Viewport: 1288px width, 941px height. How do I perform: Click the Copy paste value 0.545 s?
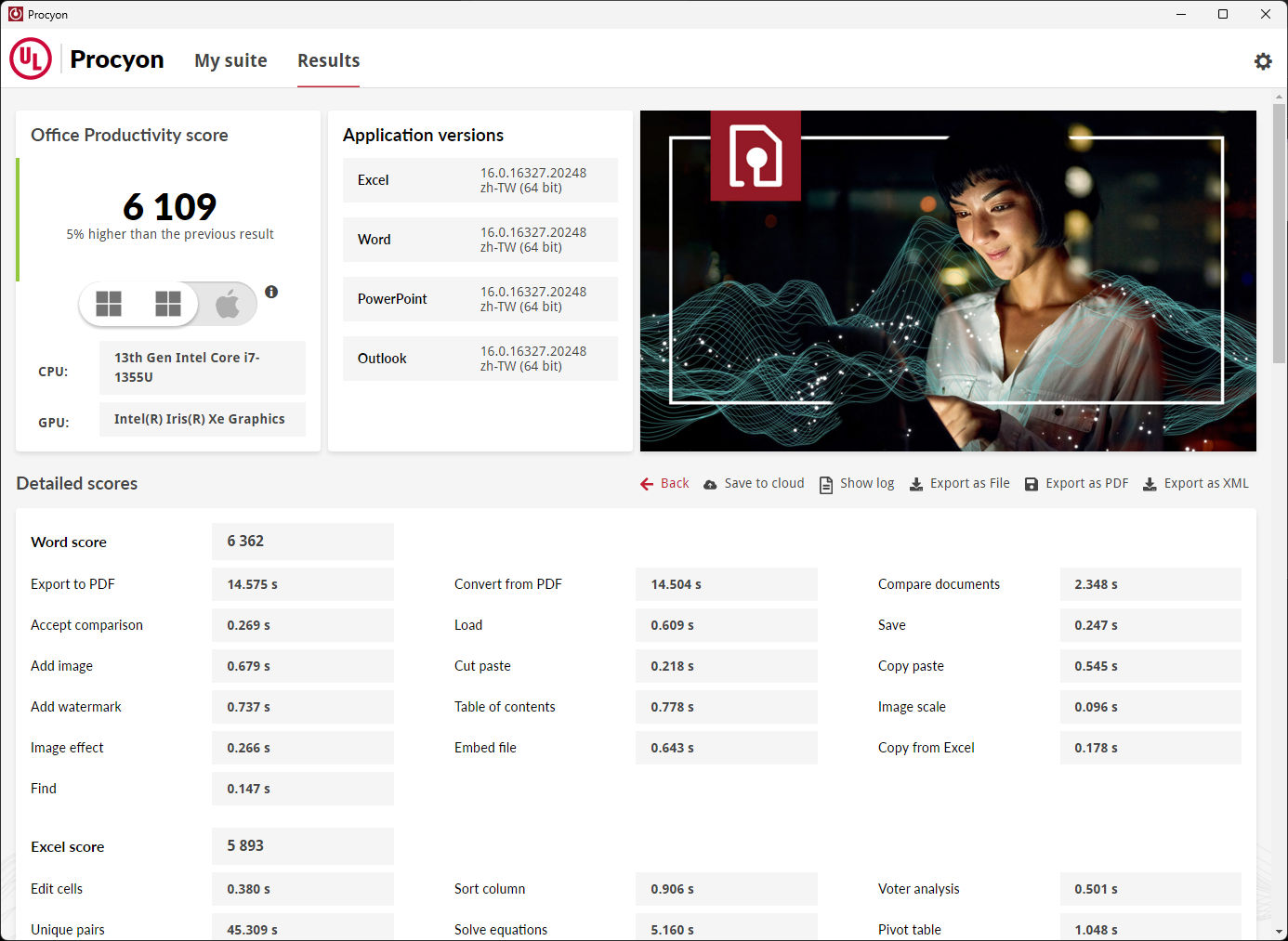pyautogui.click(x=1150, y=666)
